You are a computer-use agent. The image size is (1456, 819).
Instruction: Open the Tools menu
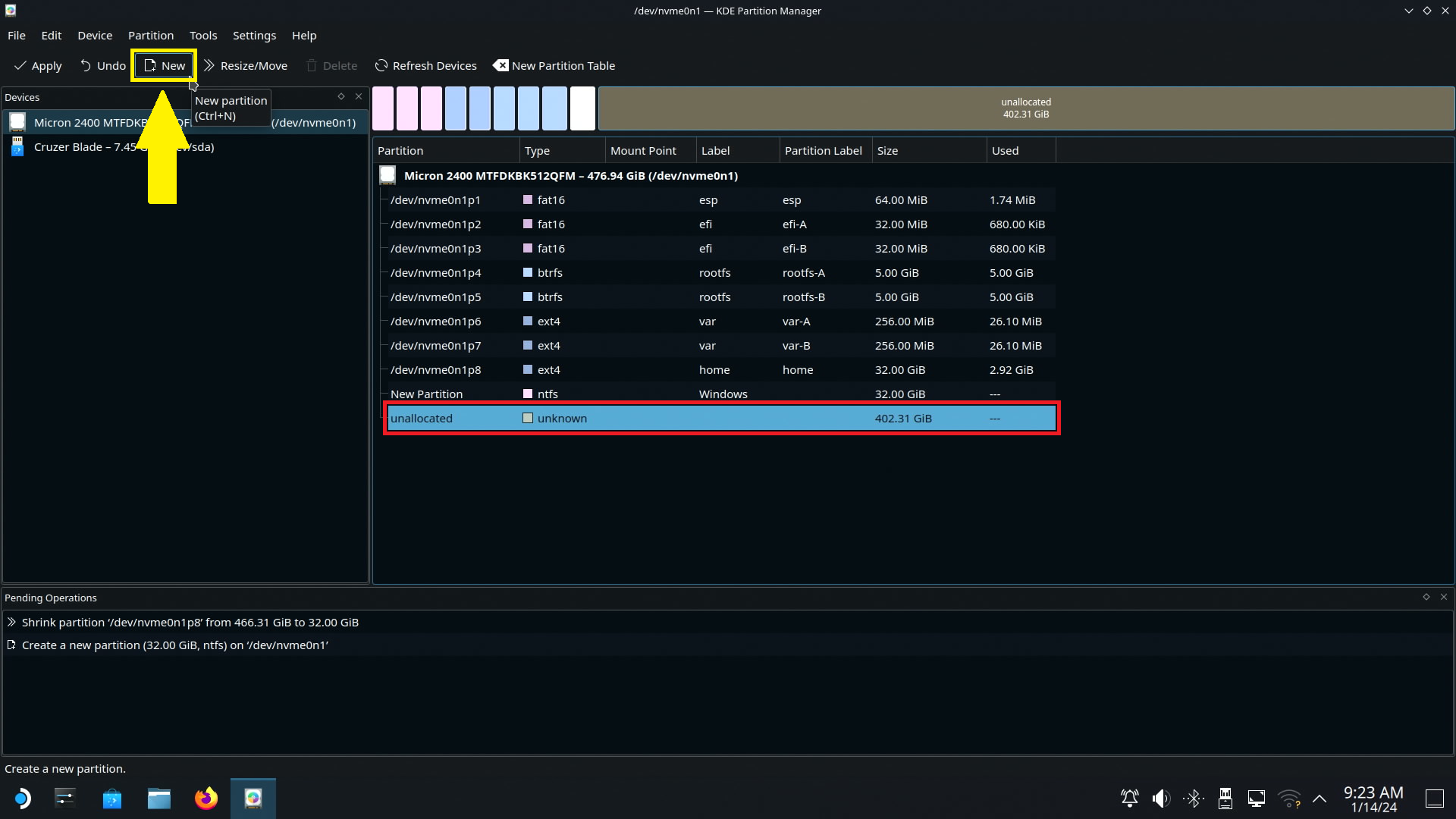coord(202,36)
